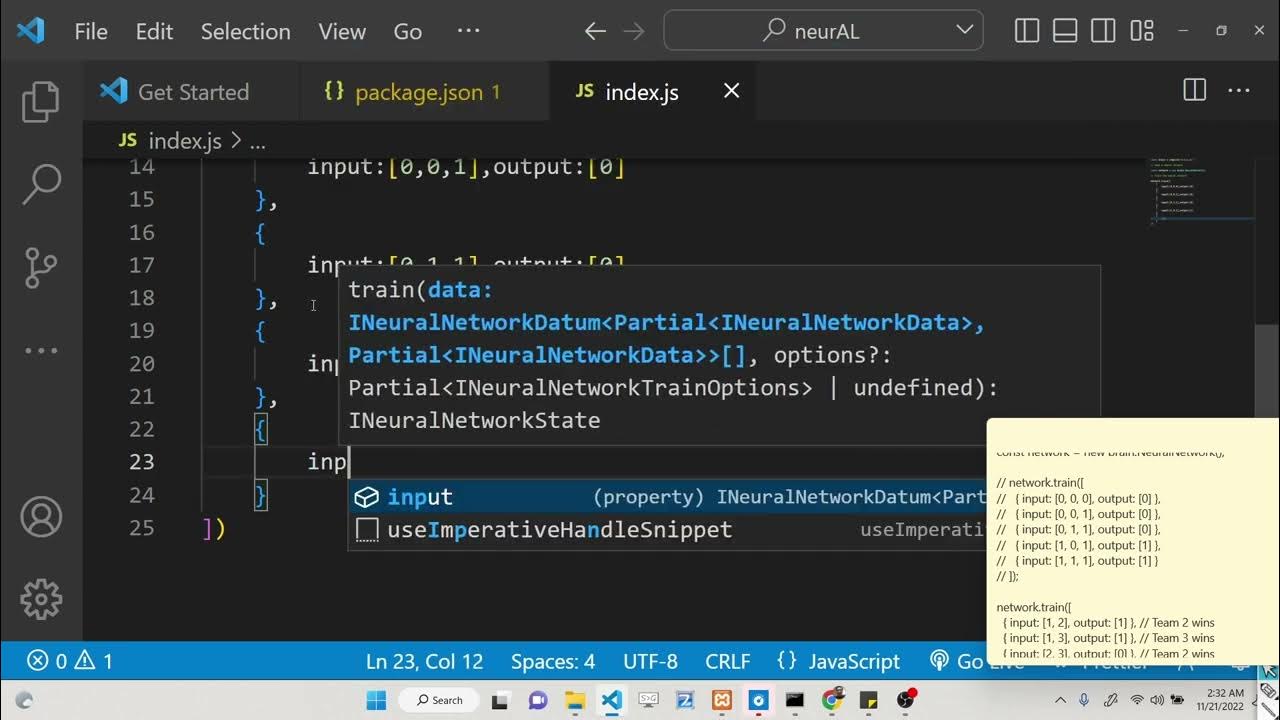Image resolution: width=1280 pixels, height=720 pixels.
Task: Select the input property autocomplete suggestion
Action: pos(420,497)
